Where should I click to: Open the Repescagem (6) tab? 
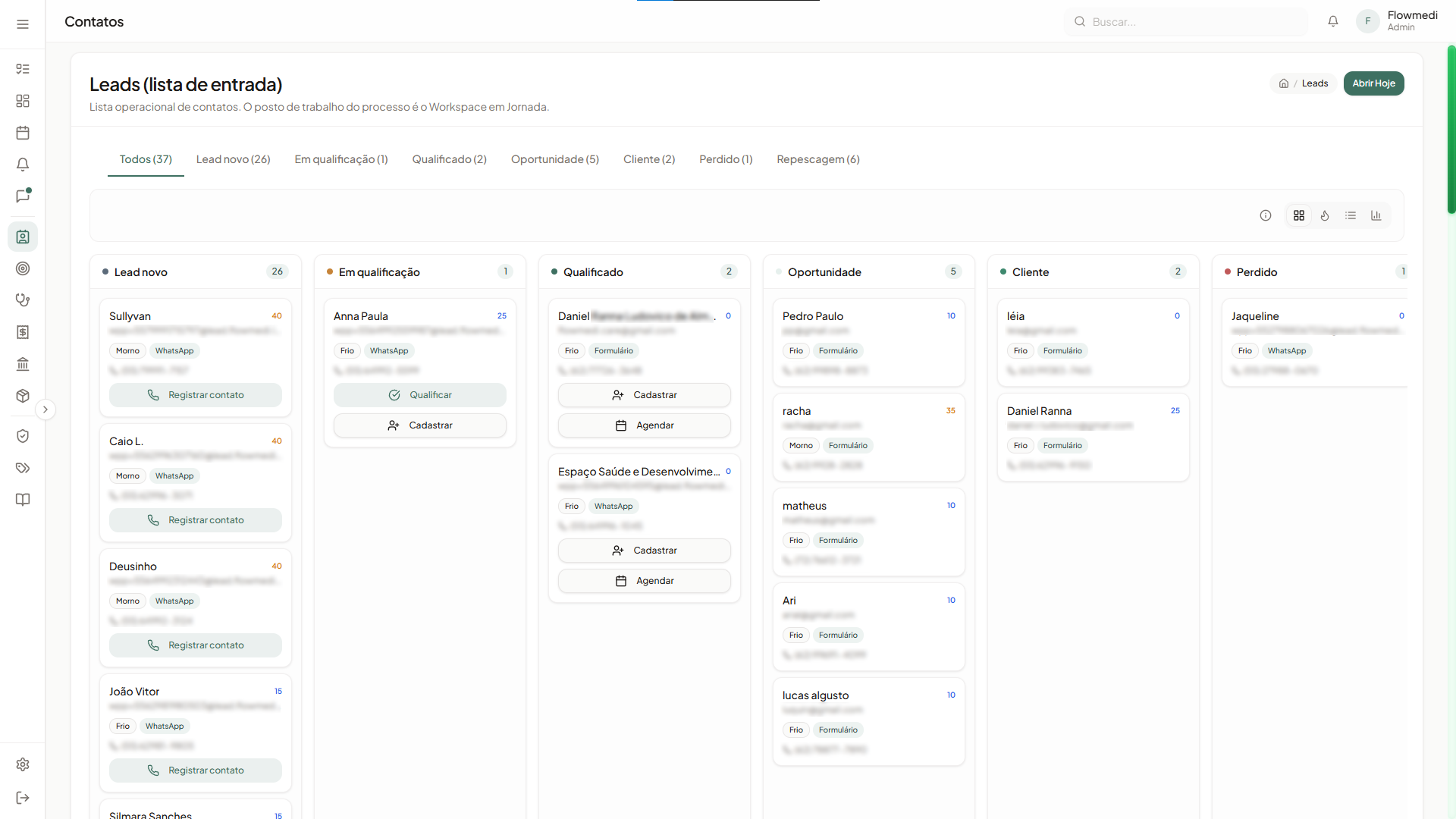pos(818,159)
